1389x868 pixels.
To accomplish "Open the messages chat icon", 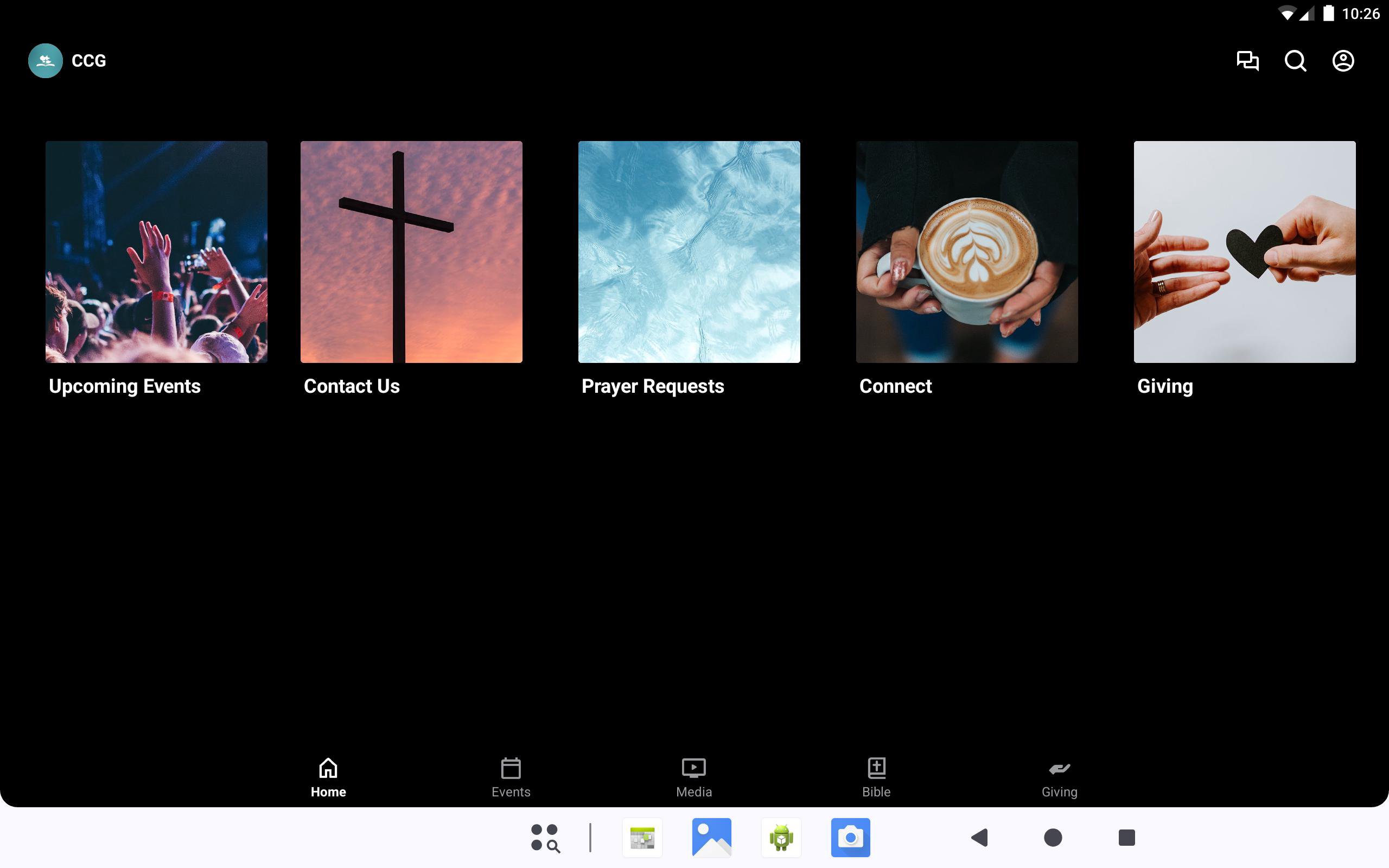I will click(x=1247, y=61).
